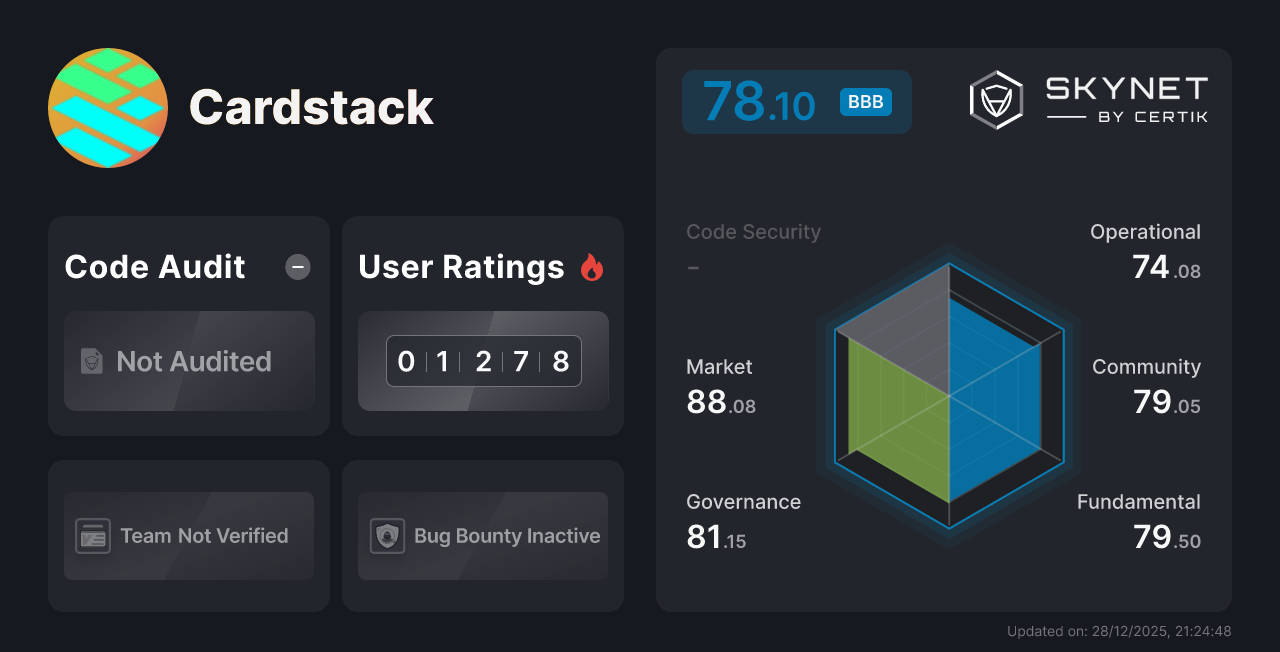Click the flame icon next to User Ratings
Image resolution: width=1280 pixels, height=652 pixels.
click(591, 266)
